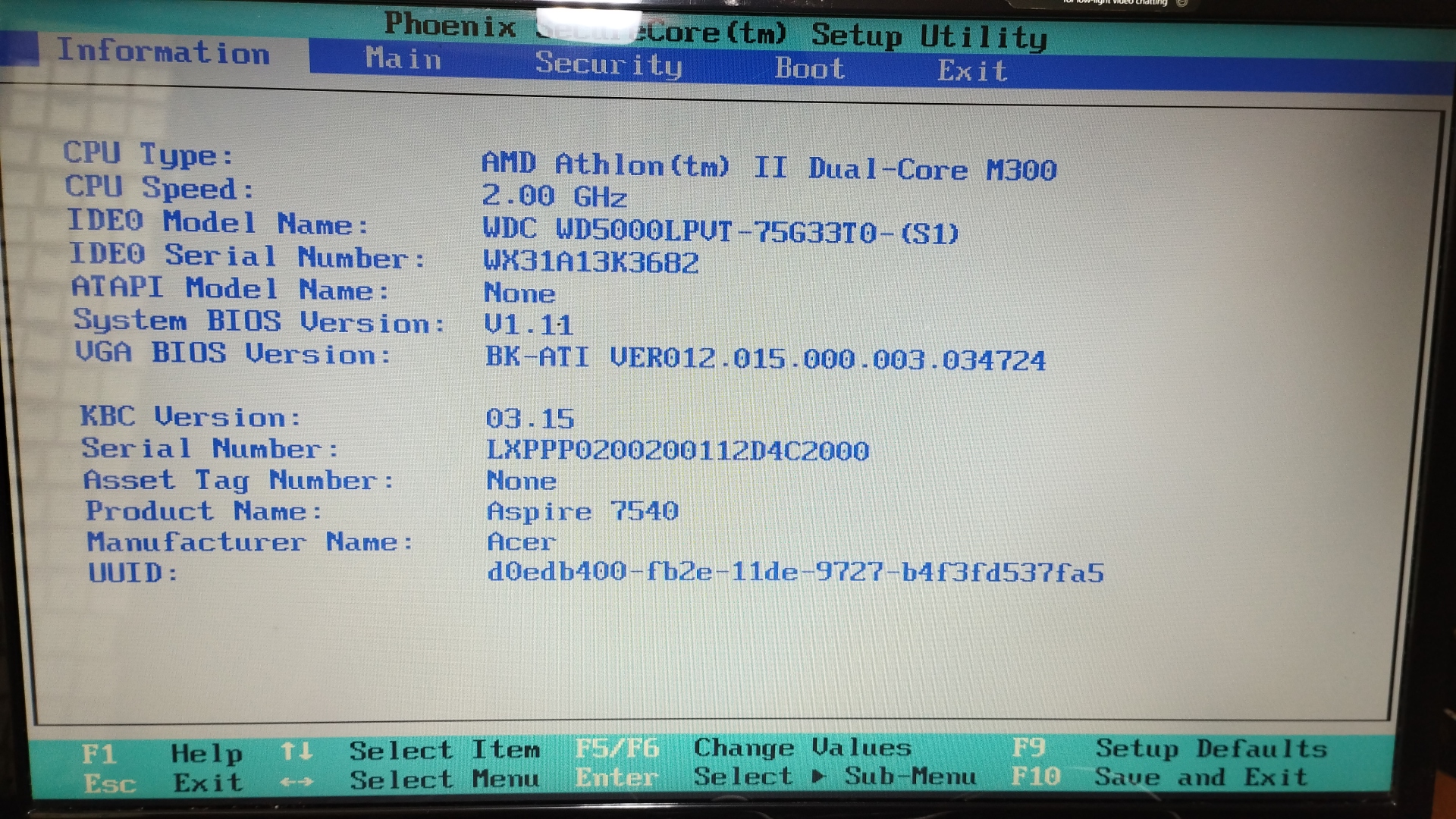Click the Esc key hint
The image size is (1456, 819).
[110, 783]
